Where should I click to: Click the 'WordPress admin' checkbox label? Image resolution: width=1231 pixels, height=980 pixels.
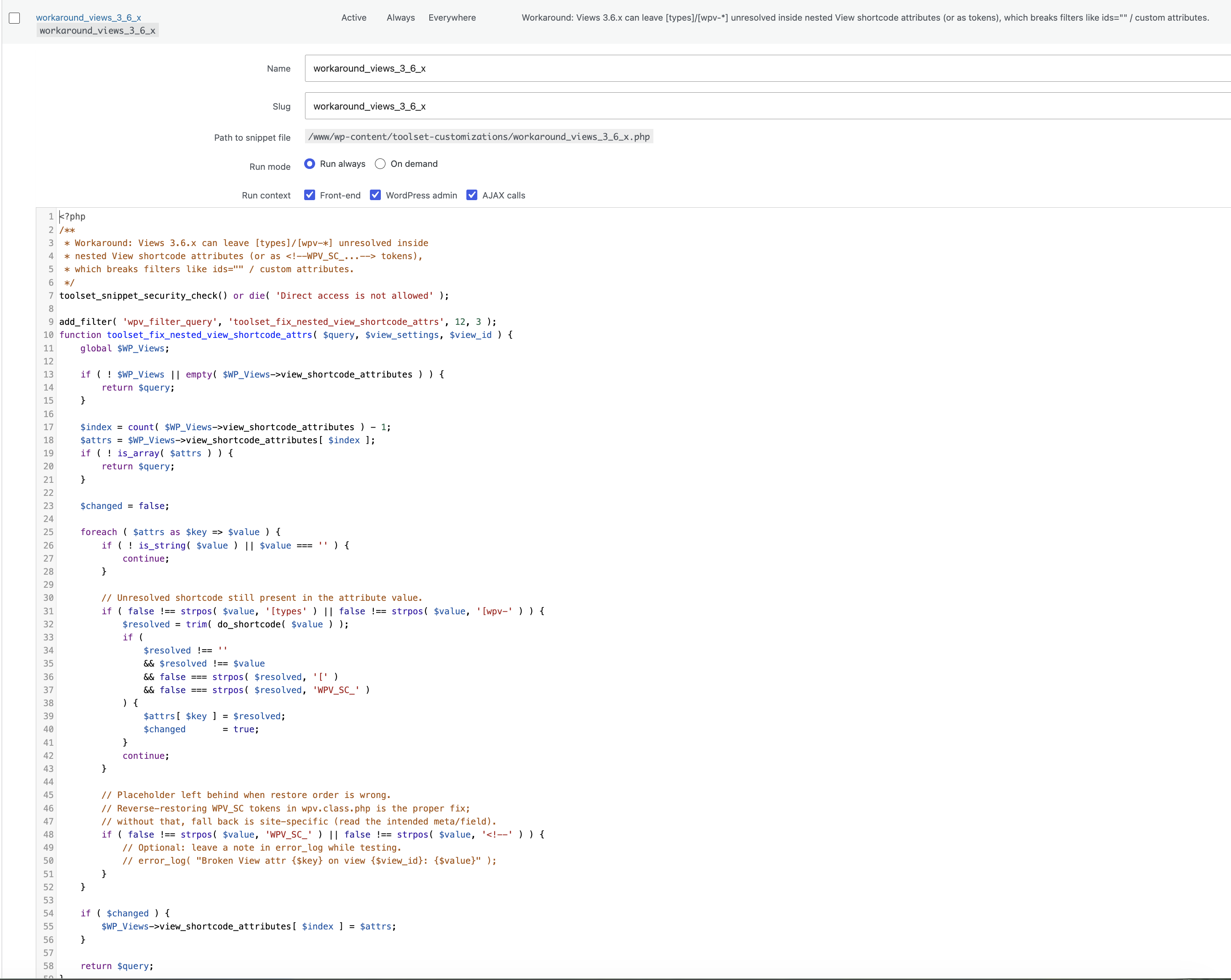click(421, 195)
